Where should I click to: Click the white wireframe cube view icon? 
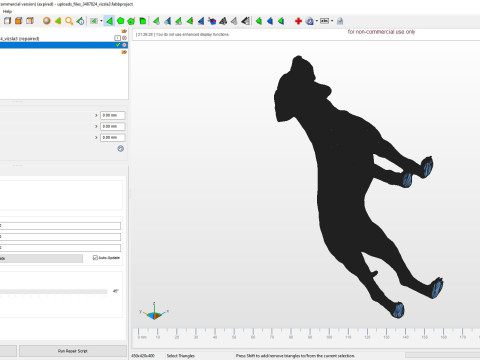(x=7, y=21)
